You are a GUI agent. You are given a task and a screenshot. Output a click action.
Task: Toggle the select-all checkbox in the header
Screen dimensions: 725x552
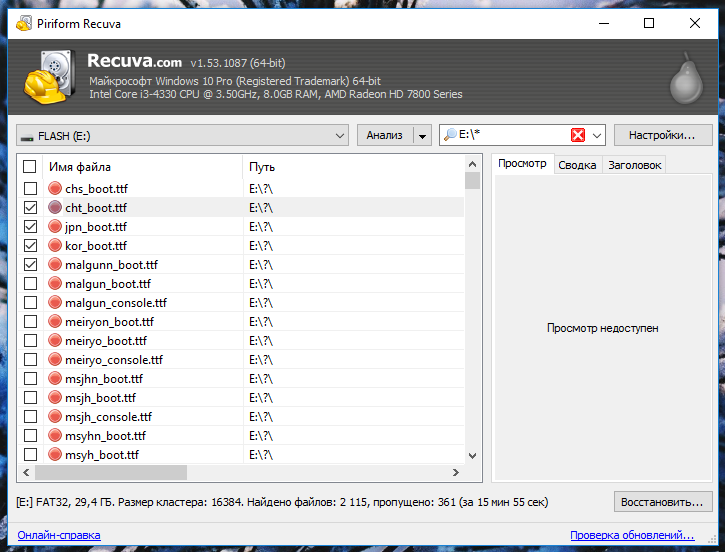[30, 166]
